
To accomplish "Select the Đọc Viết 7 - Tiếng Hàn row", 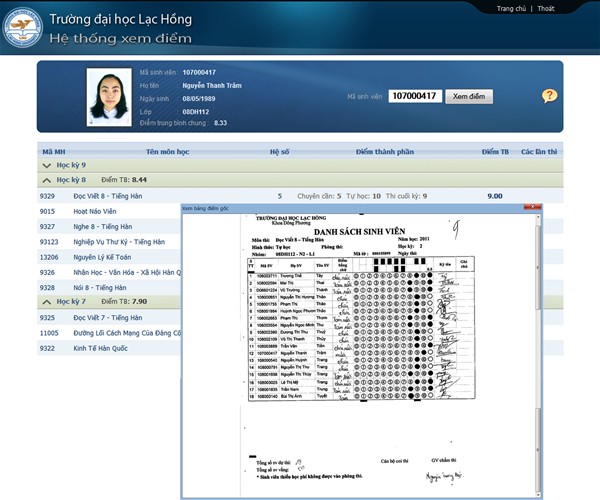I will (x=110, y=317).
